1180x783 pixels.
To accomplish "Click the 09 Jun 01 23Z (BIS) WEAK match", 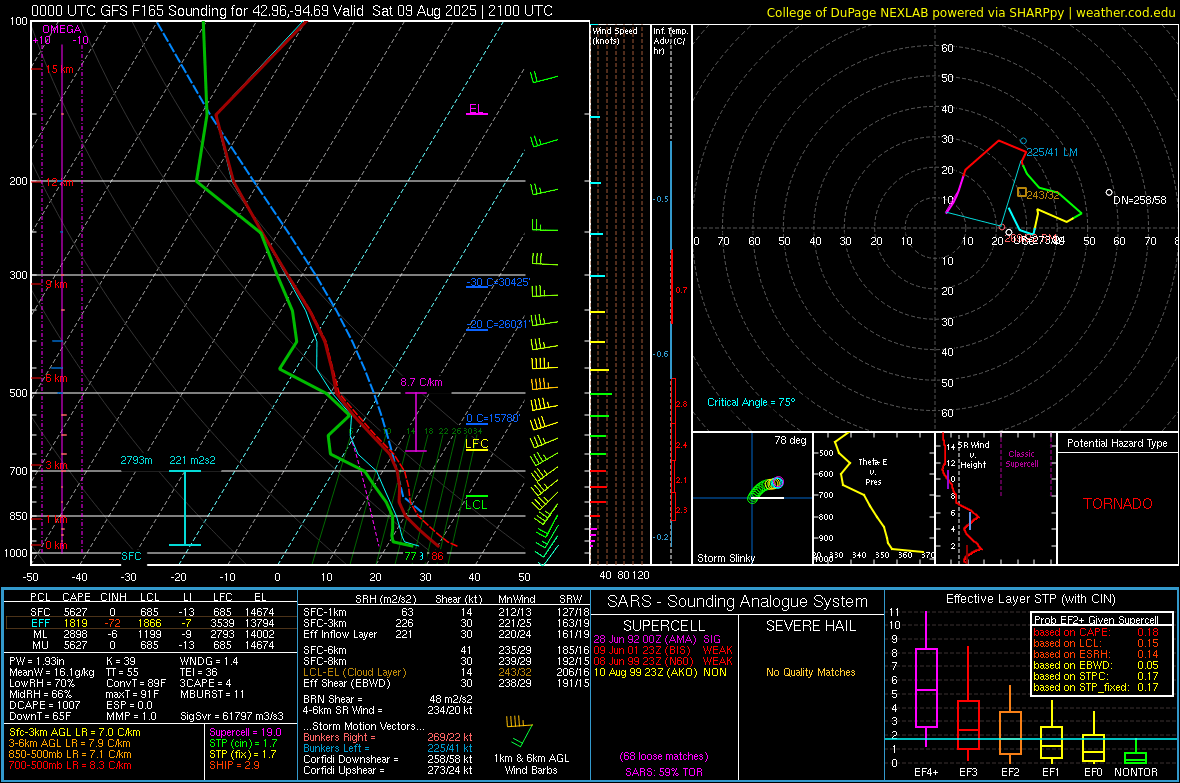I will [663, 650].
